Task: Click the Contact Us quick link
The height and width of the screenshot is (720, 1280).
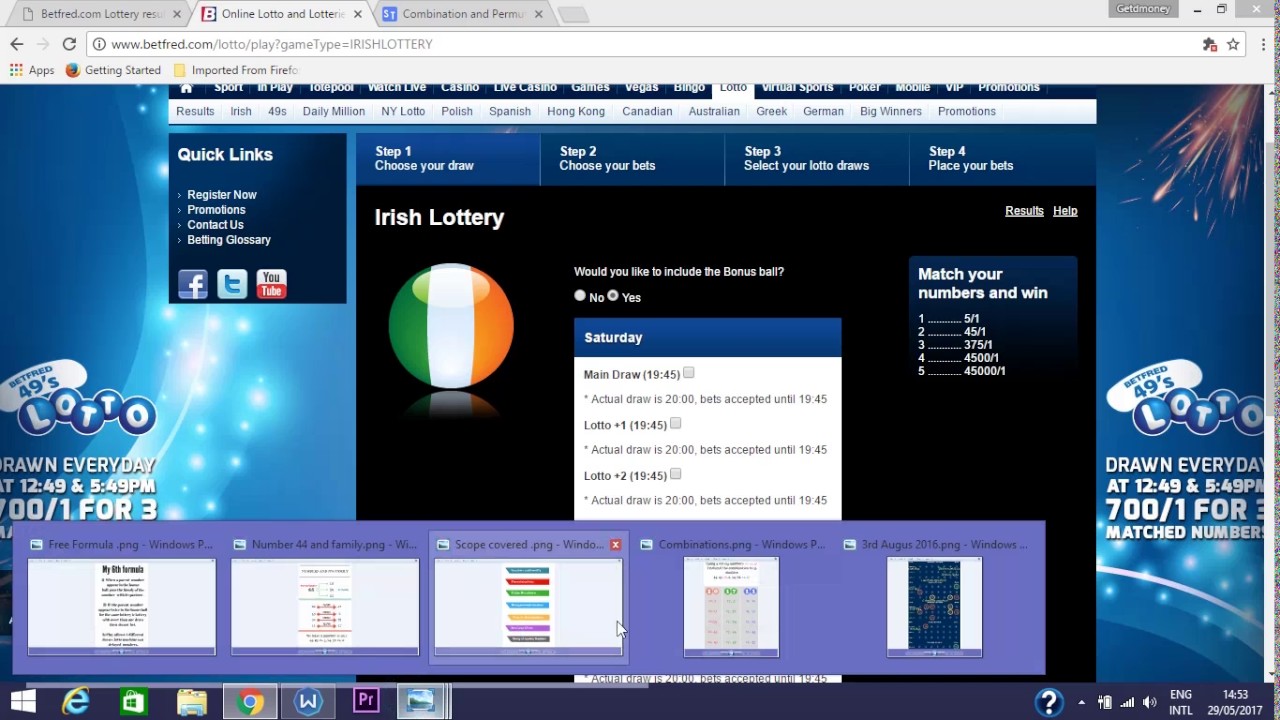Action: (215, 225)
